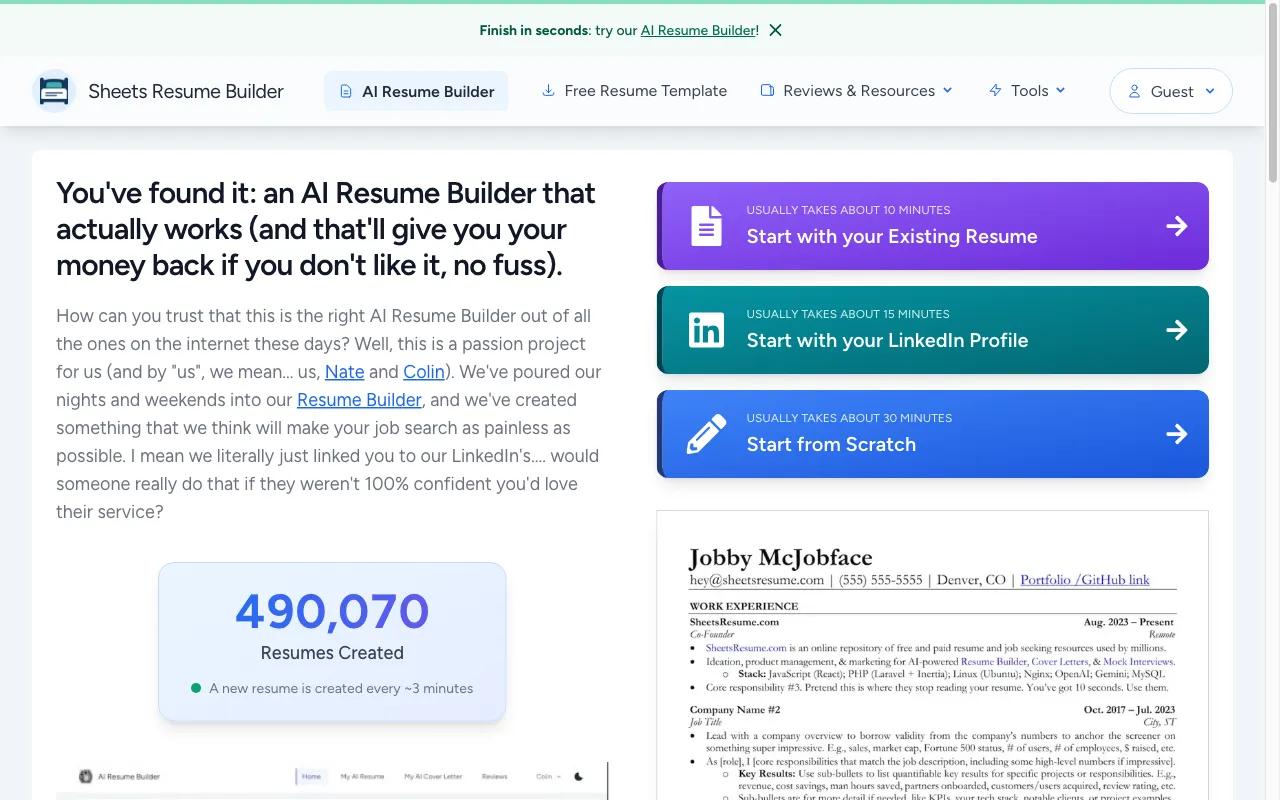Click the green live status dot
Image resolution: width=1280 pixels, height=800 pixels.
(196, 688)
